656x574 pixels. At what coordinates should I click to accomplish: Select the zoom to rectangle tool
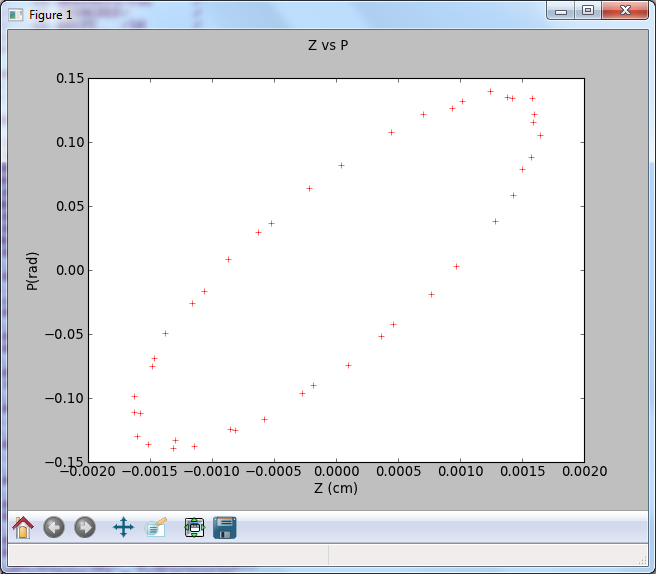point(156,527)
